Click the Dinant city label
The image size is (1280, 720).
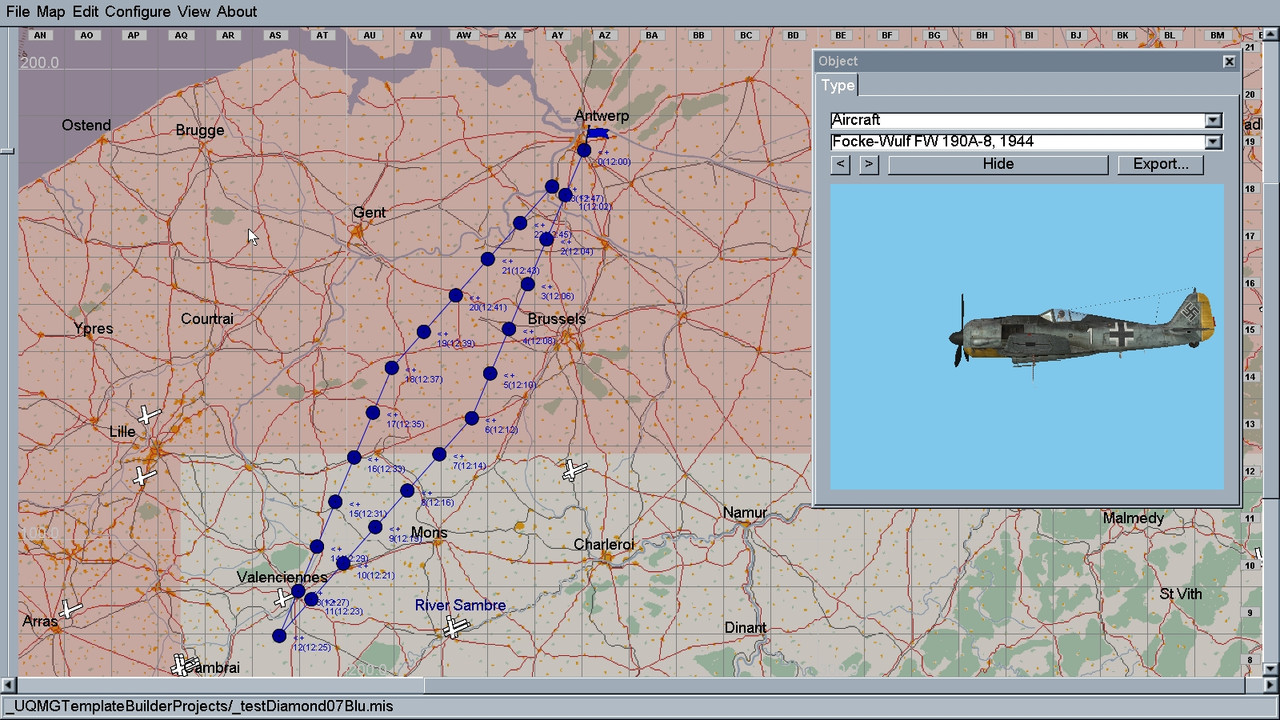745,628
